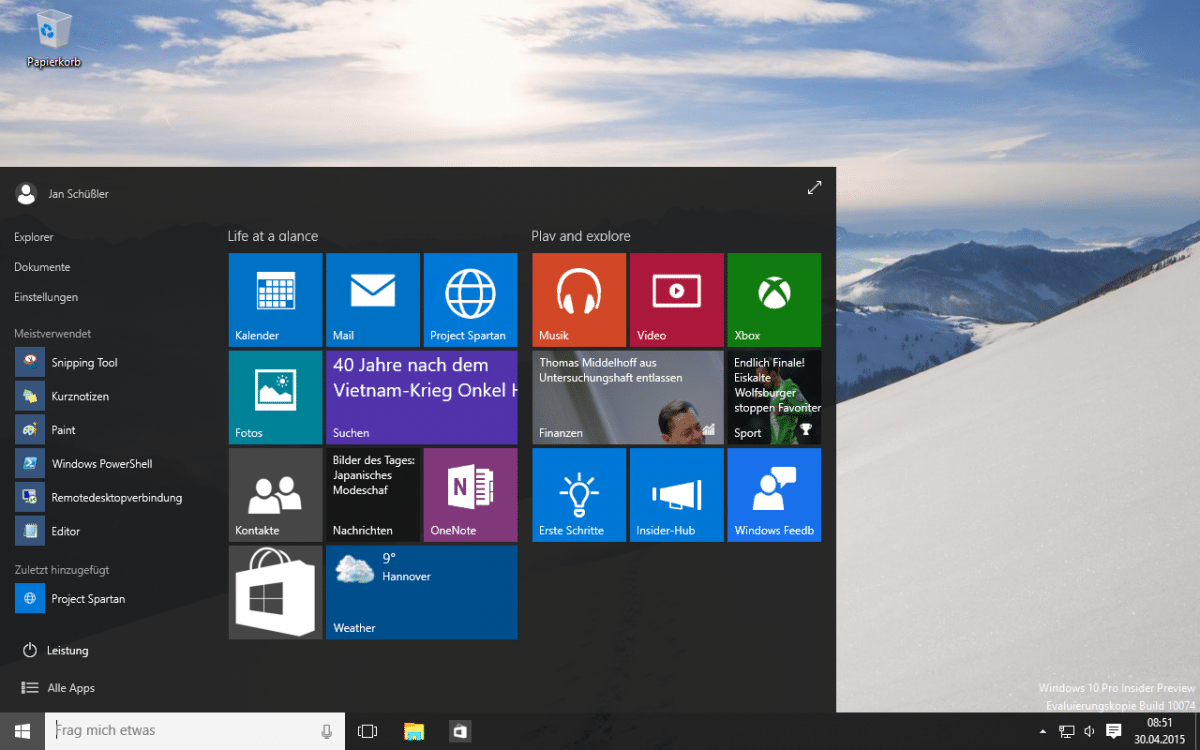Open the Video tile
The height and width of the screenshot is (750, 1200).
point(676,300)
